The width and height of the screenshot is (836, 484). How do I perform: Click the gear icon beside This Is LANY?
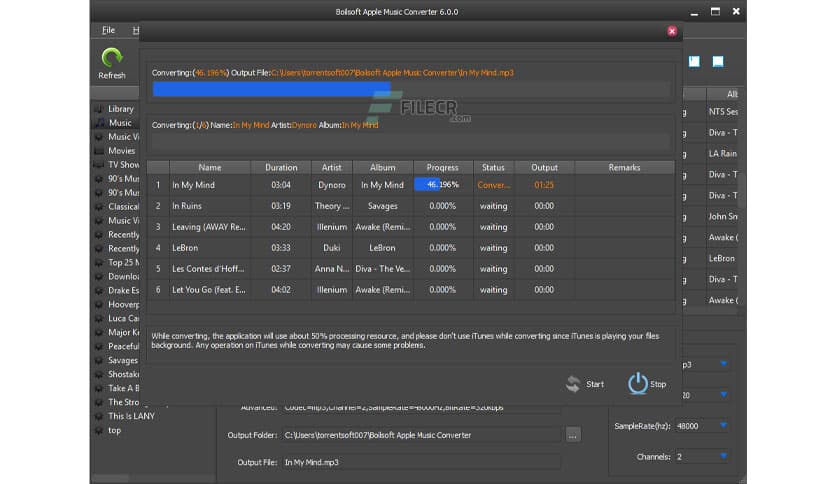tap(99, 416)
